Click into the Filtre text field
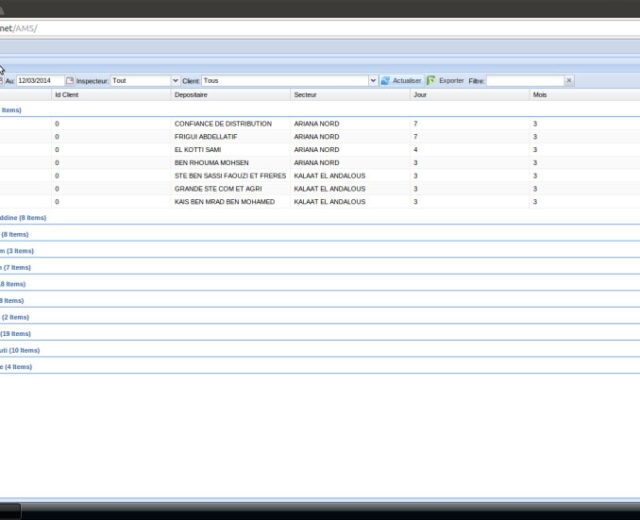The image size is (640, 520). coord(524,81)
